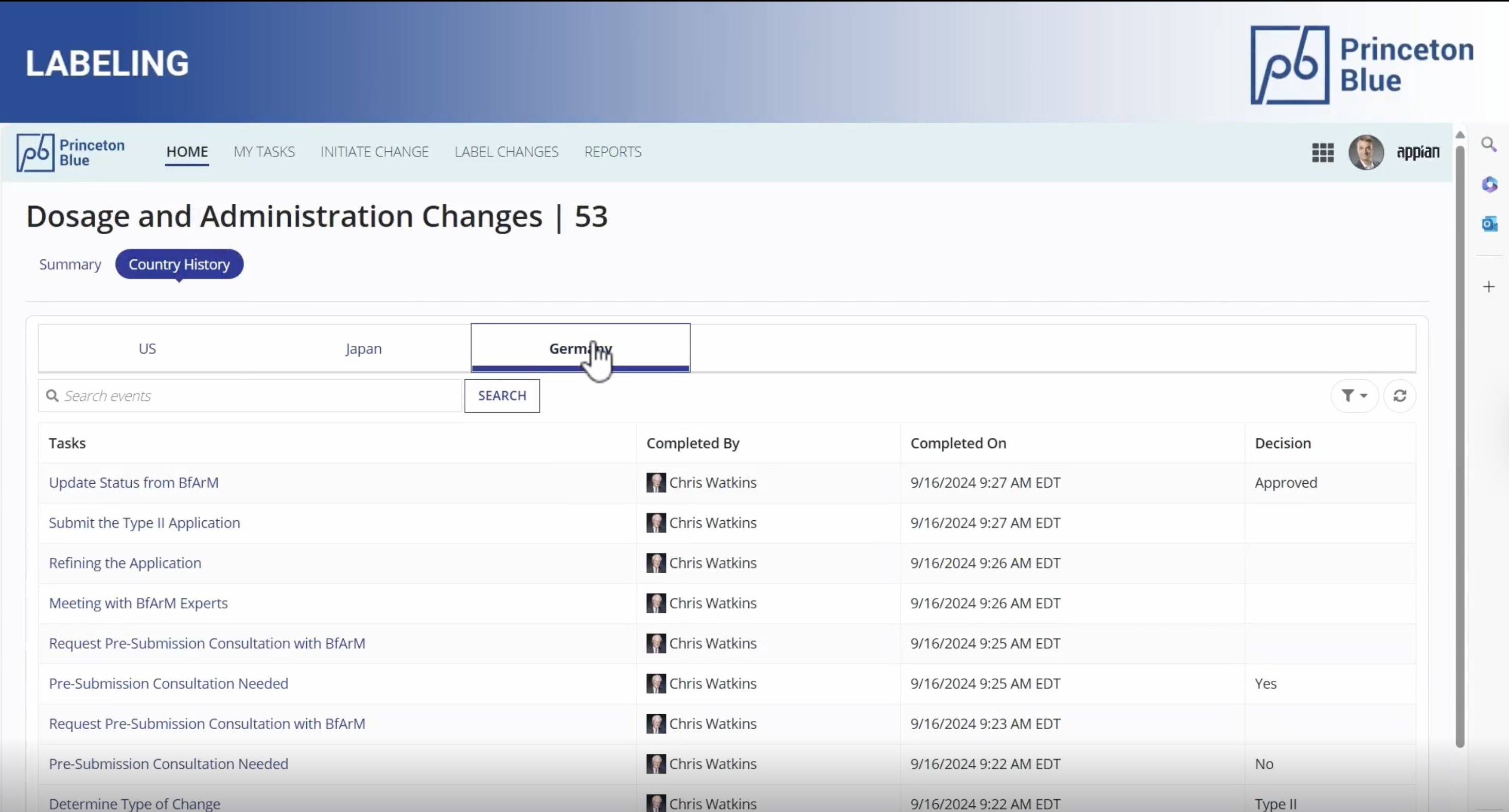The height and width of the screenshot is (812, 1509).
Task: Go to MY TASKS page
Action: [264, 152]
